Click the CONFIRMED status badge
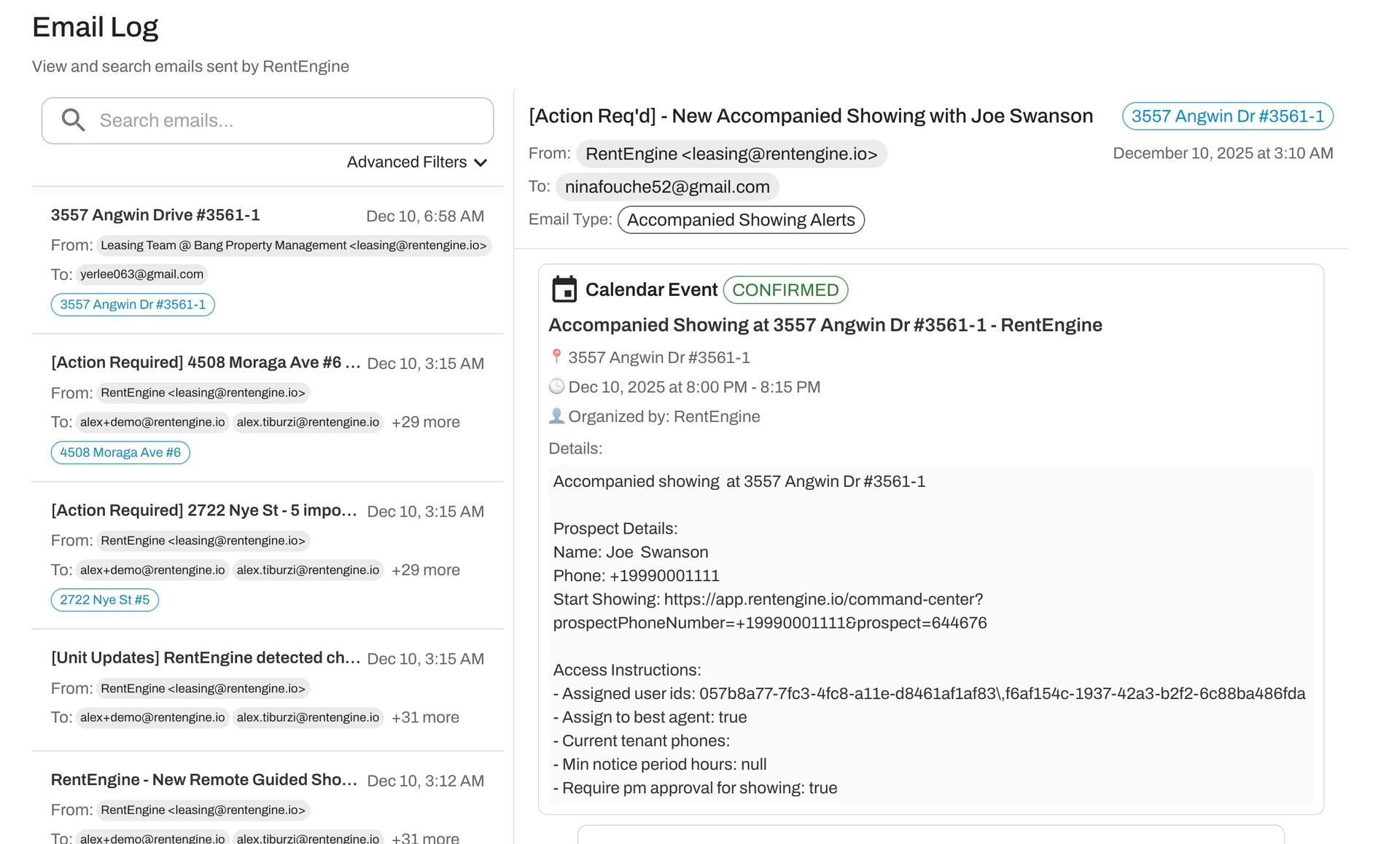The image size is (1400, 844). (785, 290)
